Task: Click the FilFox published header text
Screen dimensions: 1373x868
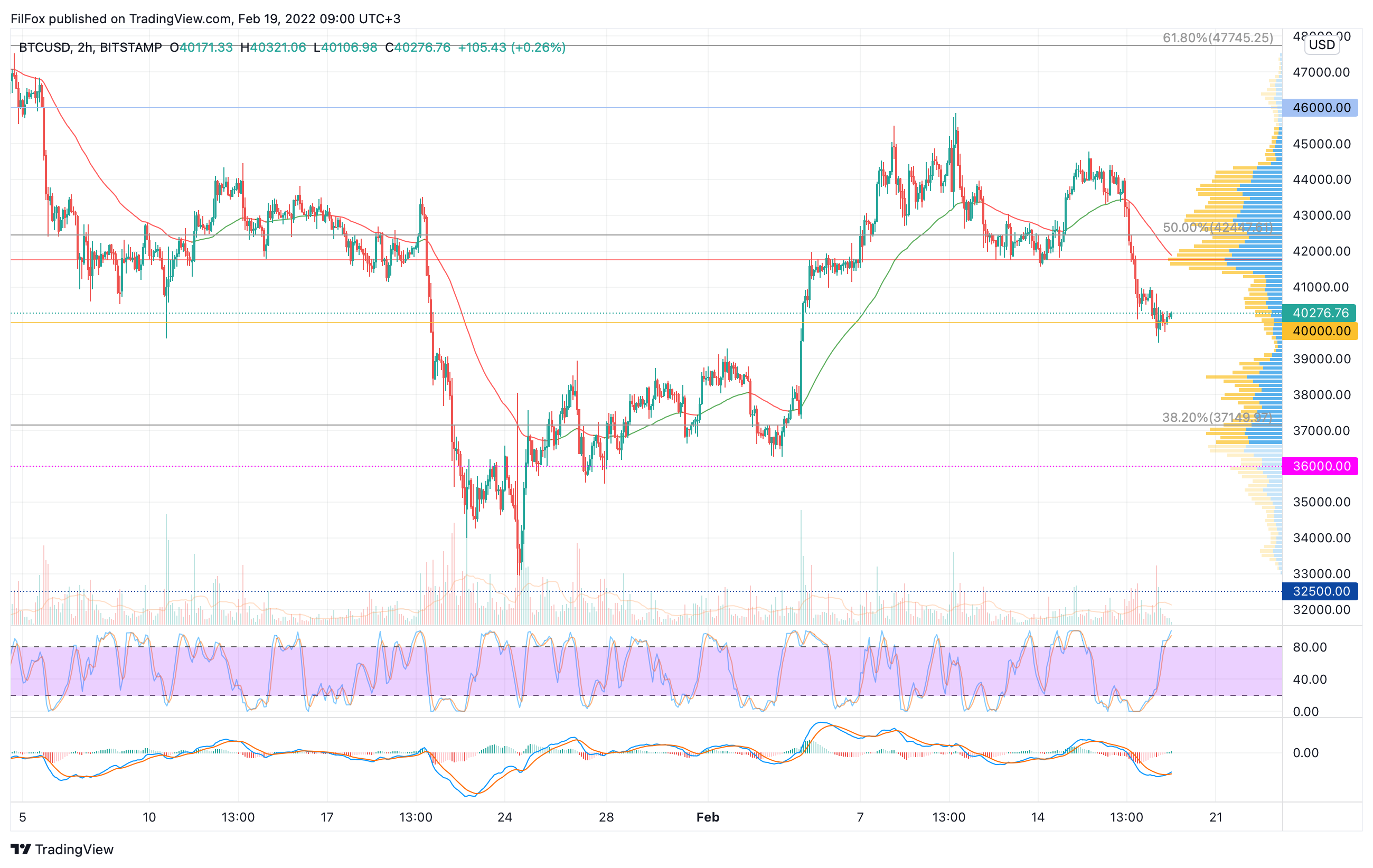Action: click(x=205, y=19)
